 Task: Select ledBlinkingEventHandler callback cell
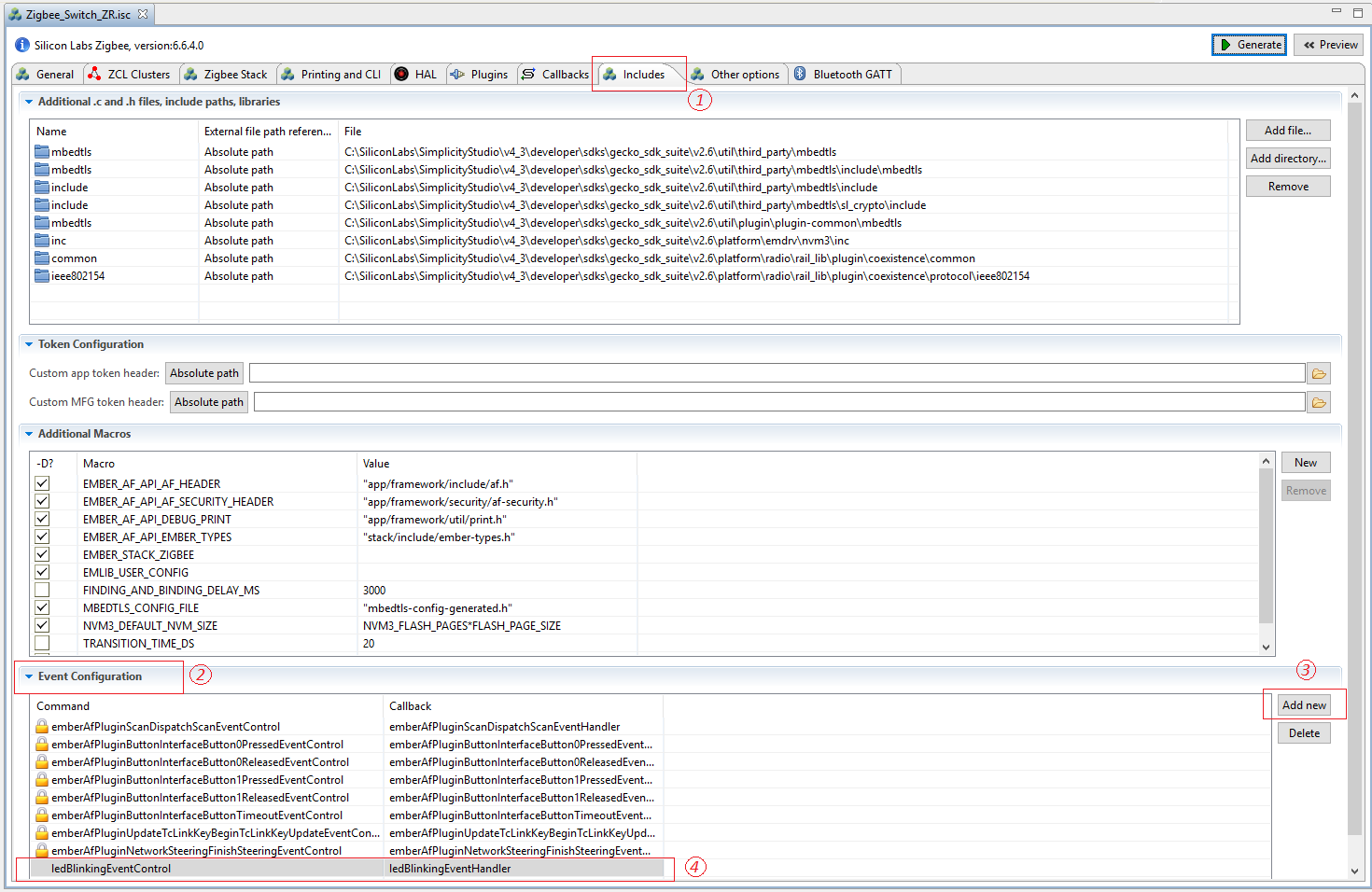[524, 869]
